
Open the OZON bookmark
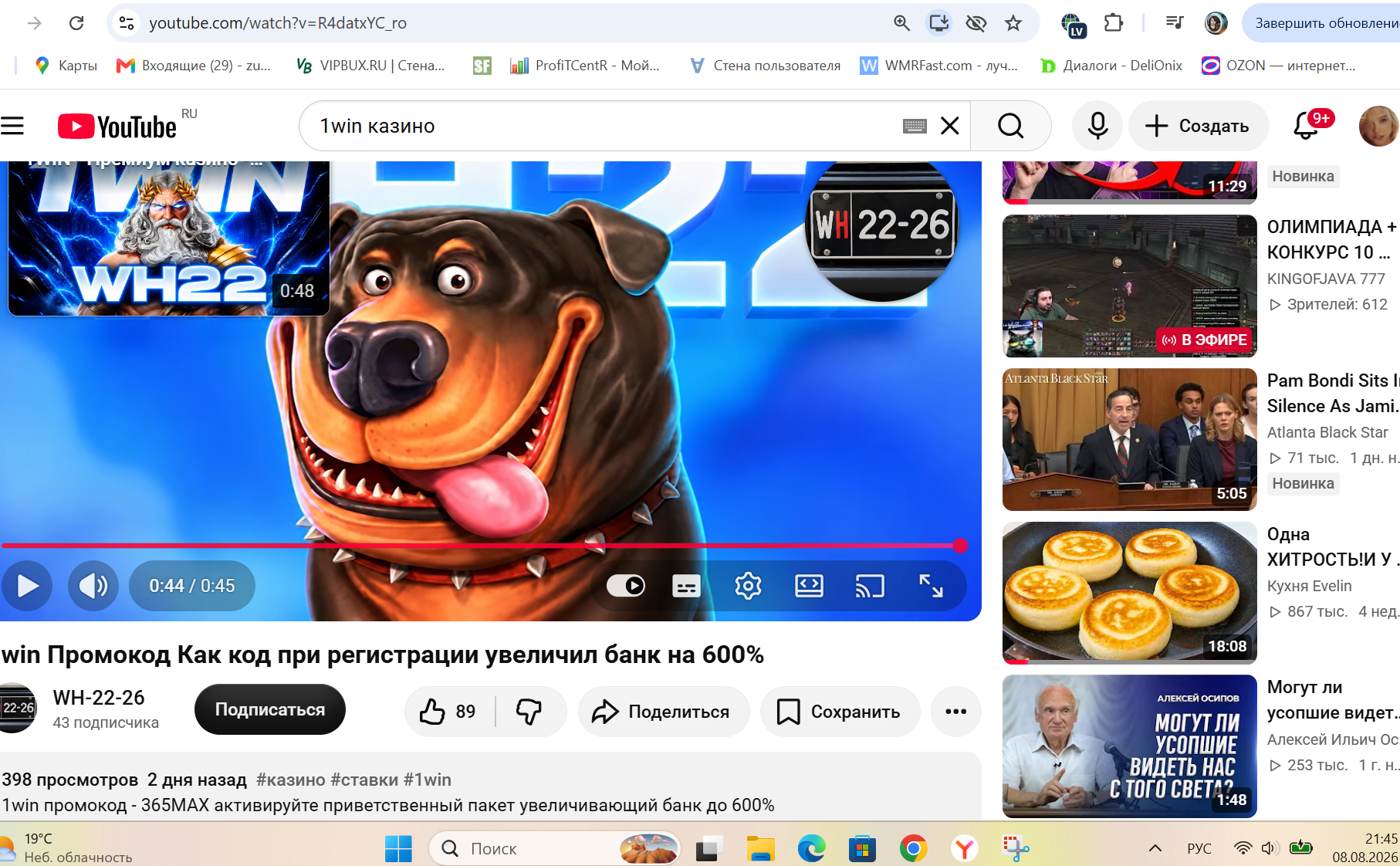click(1278, 66)
